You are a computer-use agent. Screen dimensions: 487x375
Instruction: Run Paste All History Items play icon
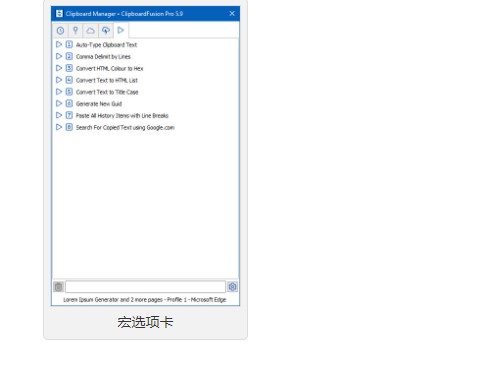tap(59, 115)
